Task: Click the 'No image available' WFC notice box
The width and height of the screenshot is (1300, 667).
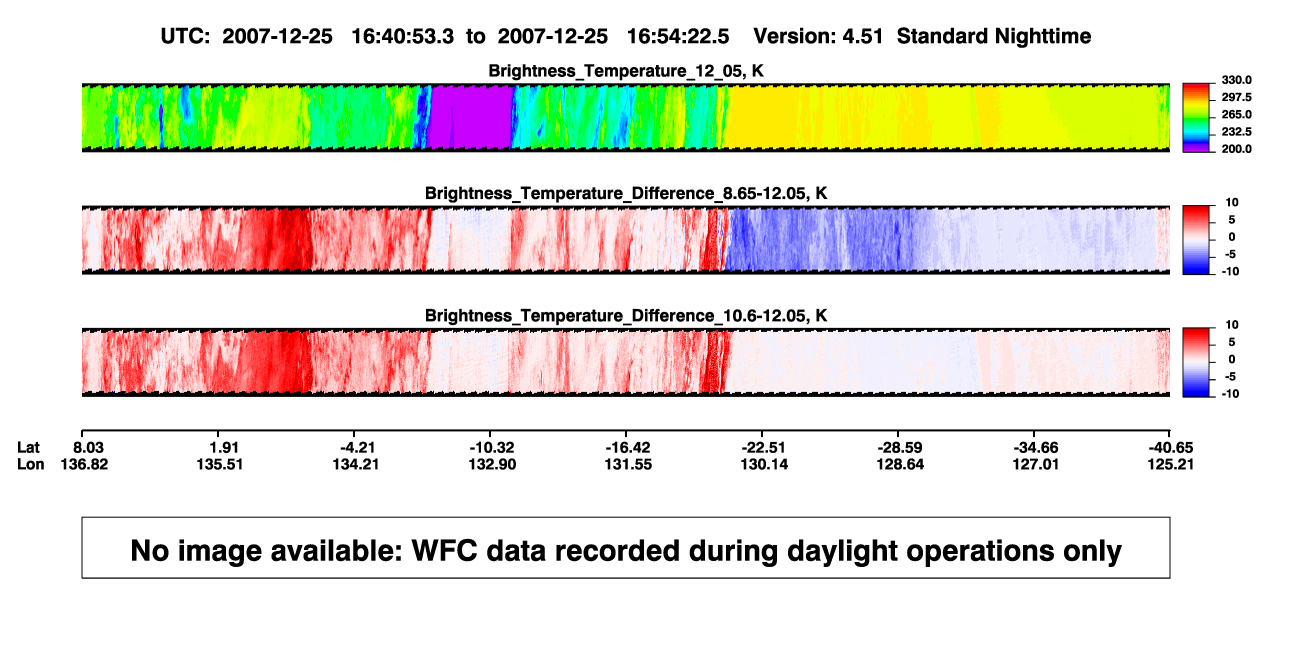Action: (626, 547)
